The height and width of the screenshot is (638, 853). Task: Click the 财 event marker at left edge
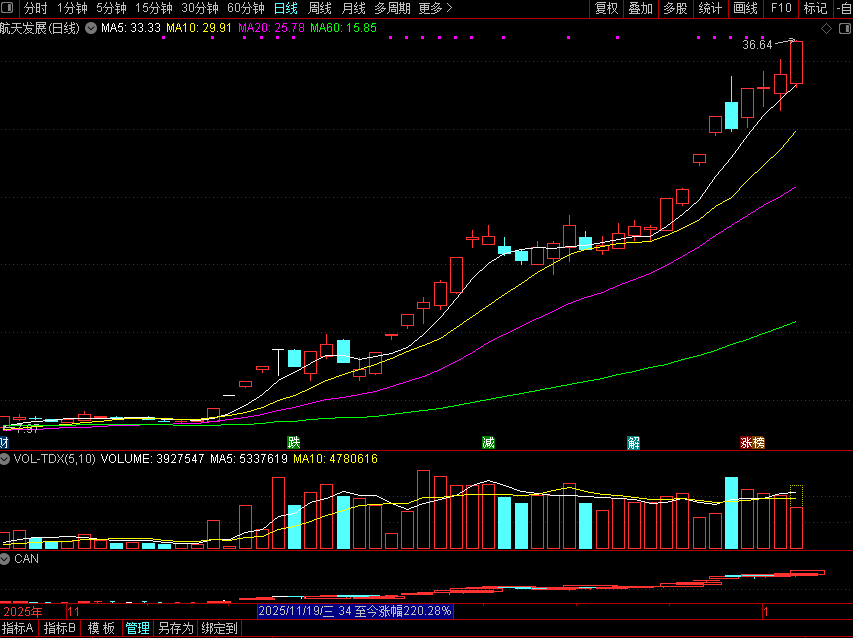(4, 443)
